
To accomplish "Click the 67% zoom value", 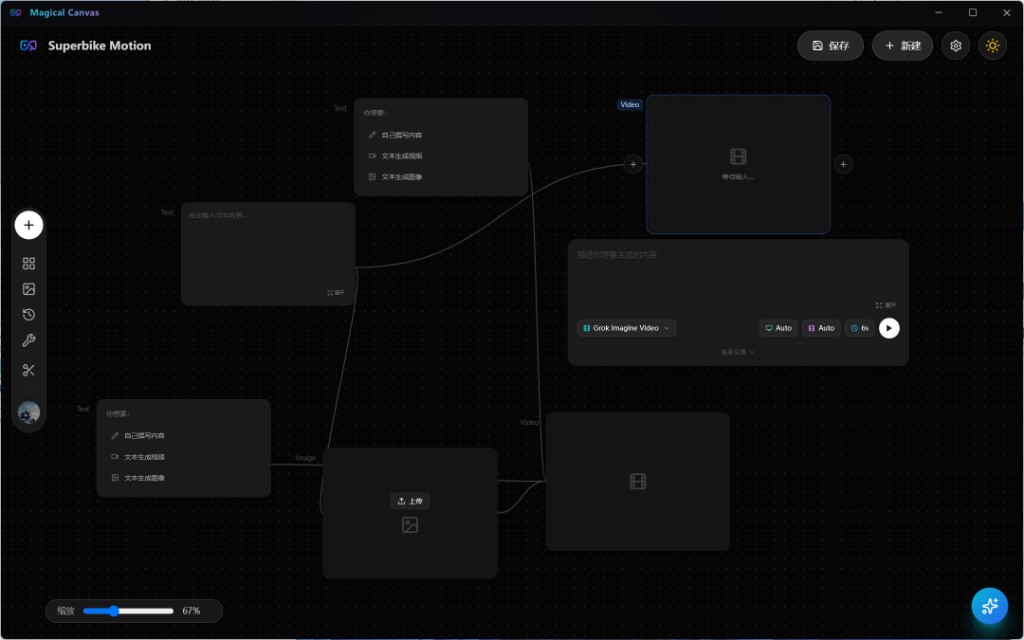I will (x=191, y=611).
